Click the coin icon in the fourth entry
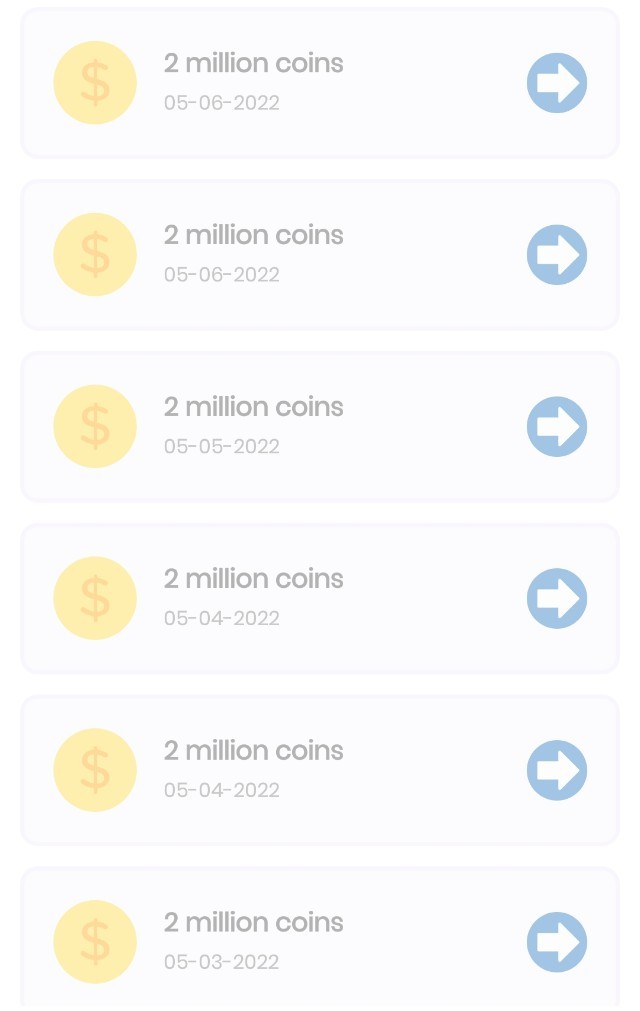Viewport: 640px width, 1011px height. 95,599
